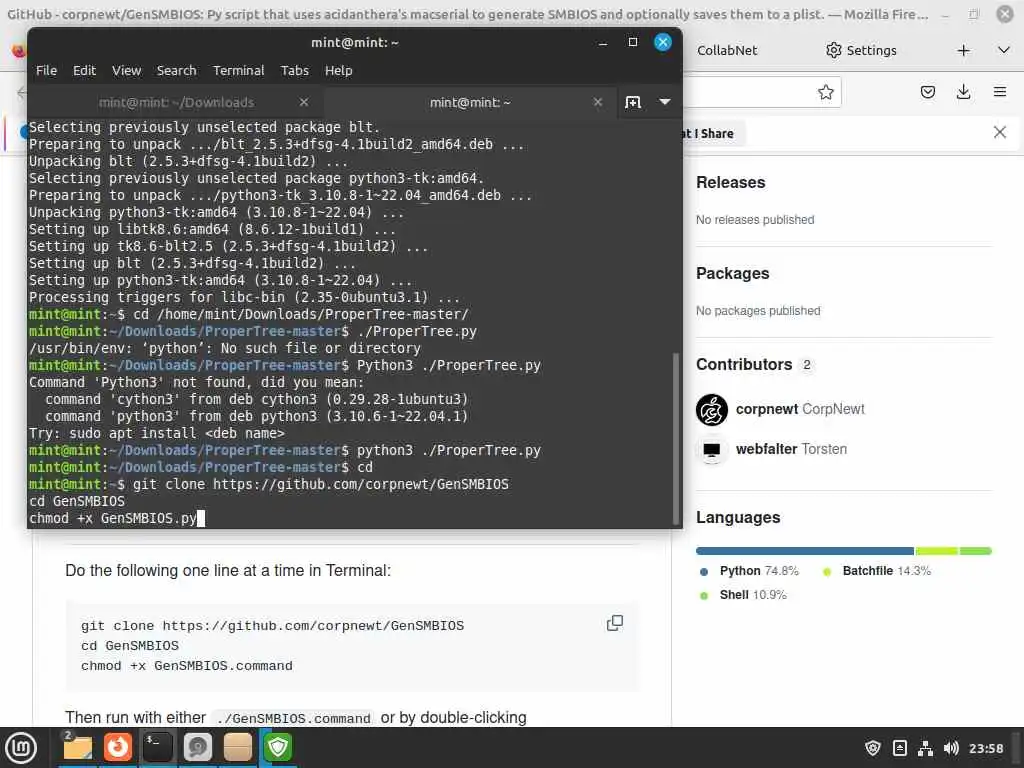The height and width of the screenshot is (768, 1024).
Task: Open the Releases section link
Action: coord(731,182)
